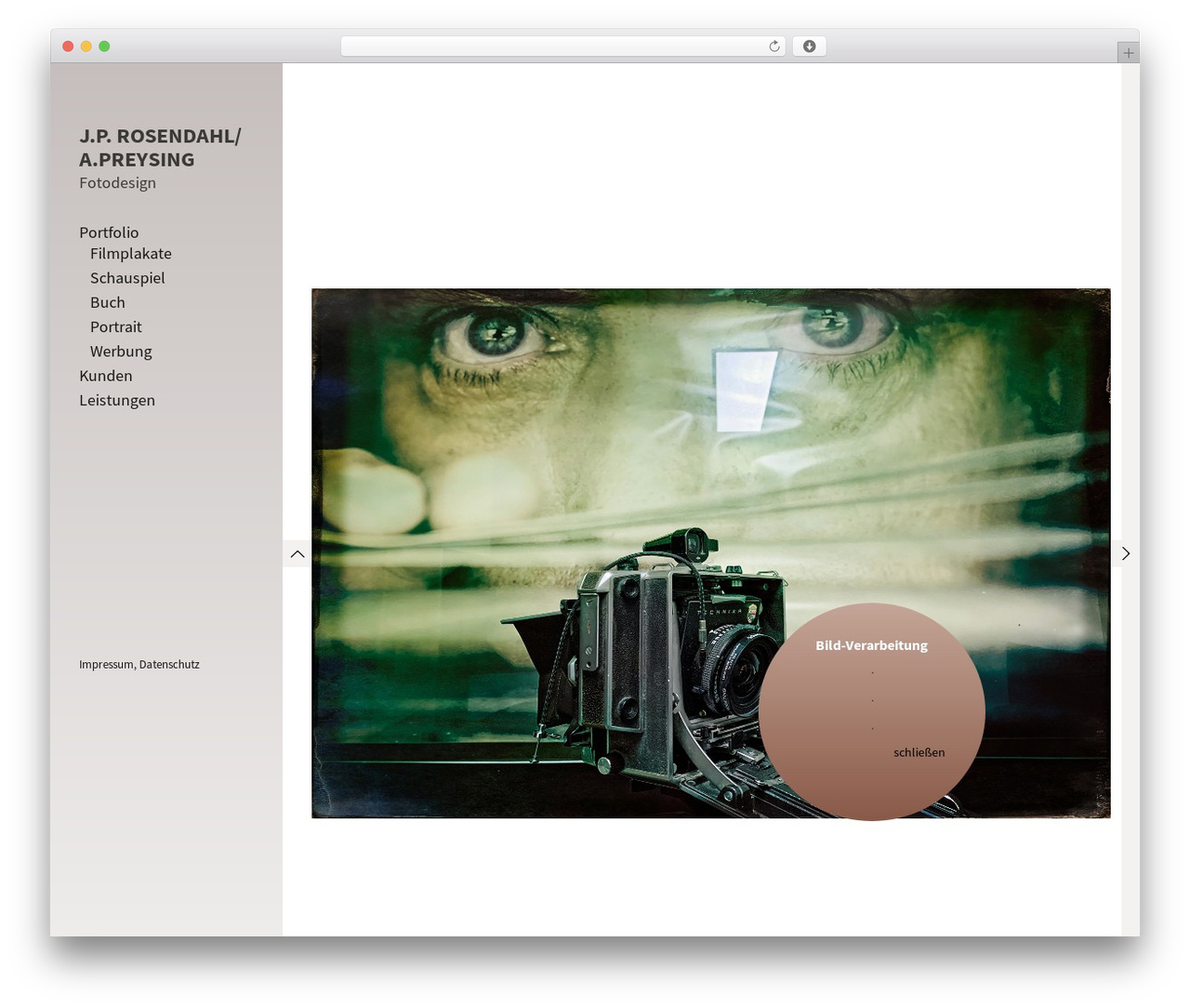Click the camera photograph image
The image size is (1190, 1008).
pyautogui.click(x=711, y=553)
